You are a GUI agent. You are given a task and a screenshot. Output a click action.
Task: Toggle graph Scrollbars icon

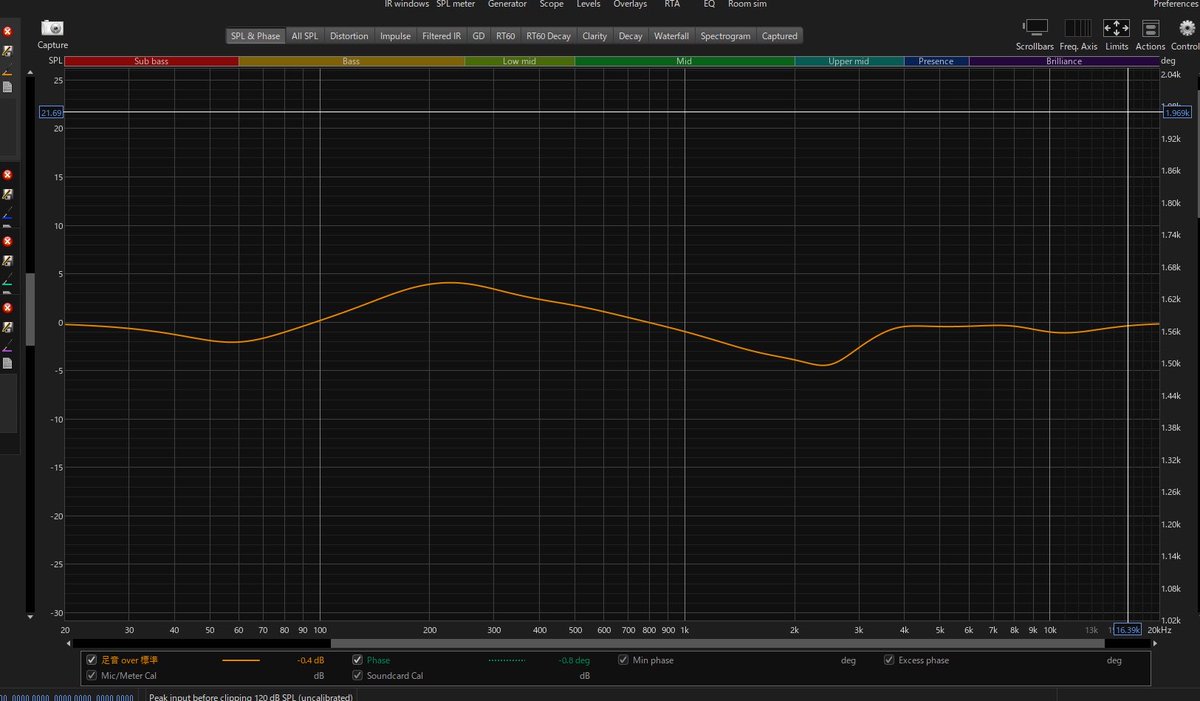click(x=1034, y=28)
